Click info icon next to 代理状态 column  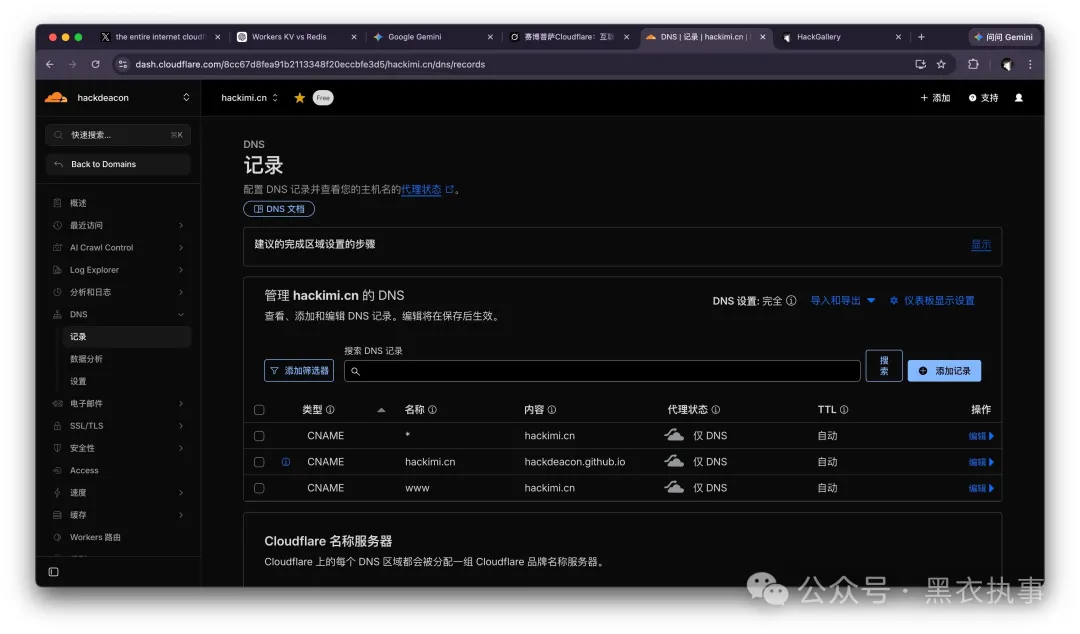tap(716, 410)
